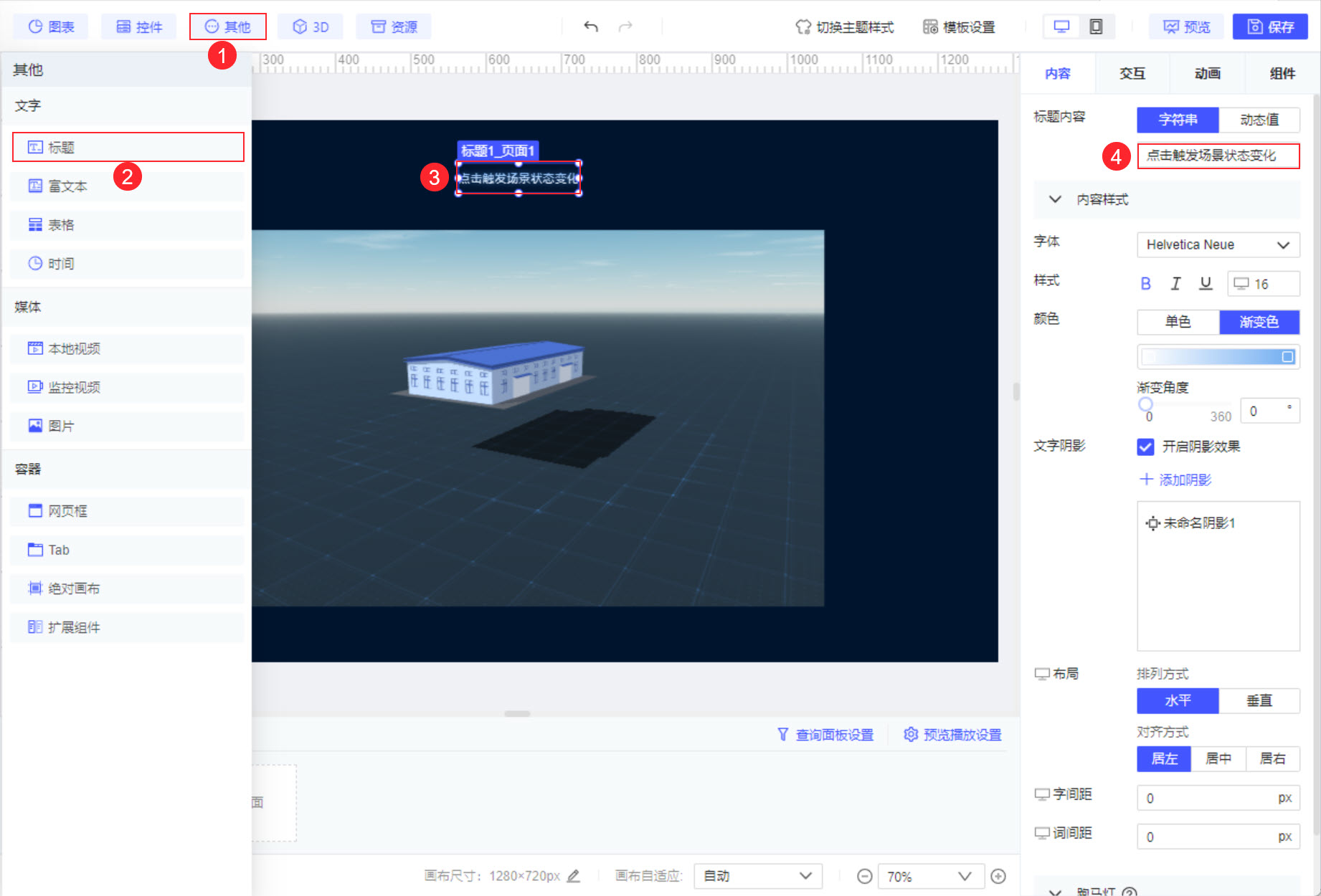Switch to the 交互 interaction tab

[x=1132, y=73]
